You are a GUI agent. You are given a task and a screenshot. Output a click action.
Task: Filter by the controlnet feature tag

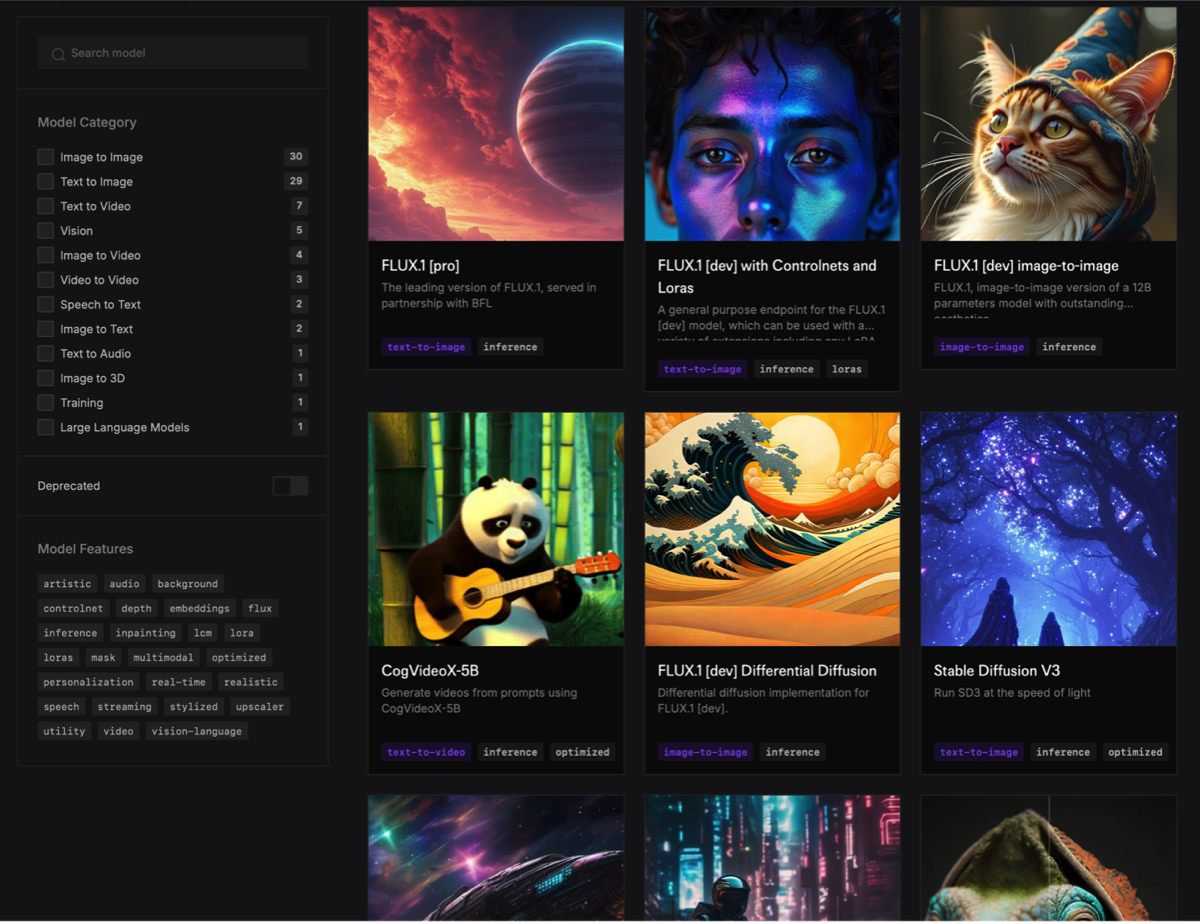point(73,608)
